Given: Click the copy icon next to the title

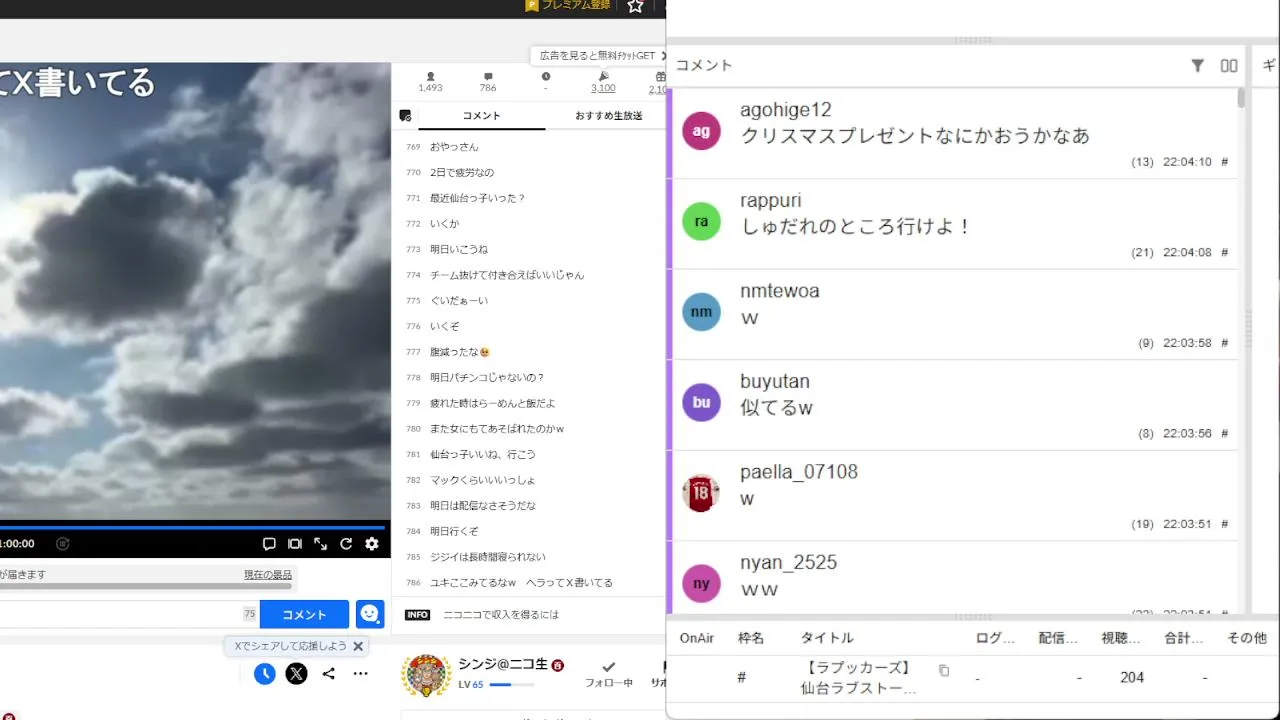Looking at the screenshot, I should click(x=944, y=670).
